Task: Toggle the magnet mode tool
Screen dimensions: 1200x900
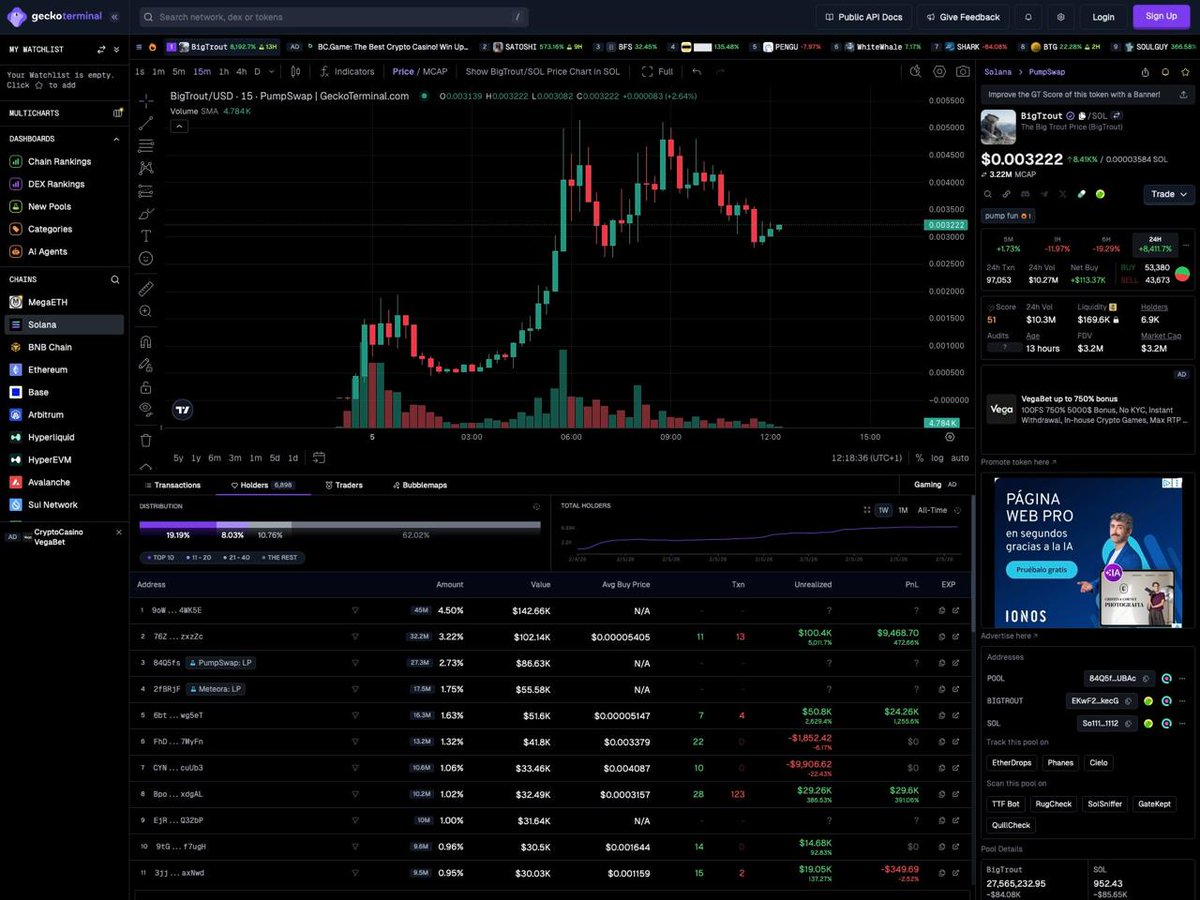Action: click(146, 342)
